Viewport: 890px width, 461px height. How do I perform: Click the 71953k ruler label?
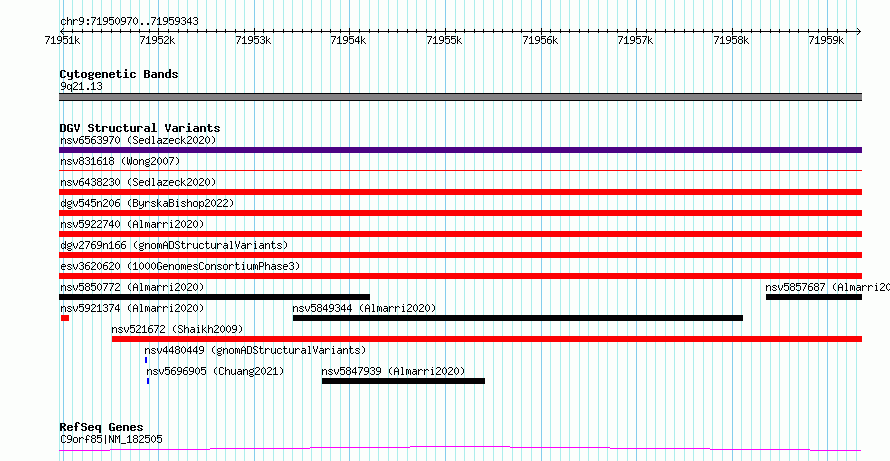pyautogui.click(x=253, y=40)
